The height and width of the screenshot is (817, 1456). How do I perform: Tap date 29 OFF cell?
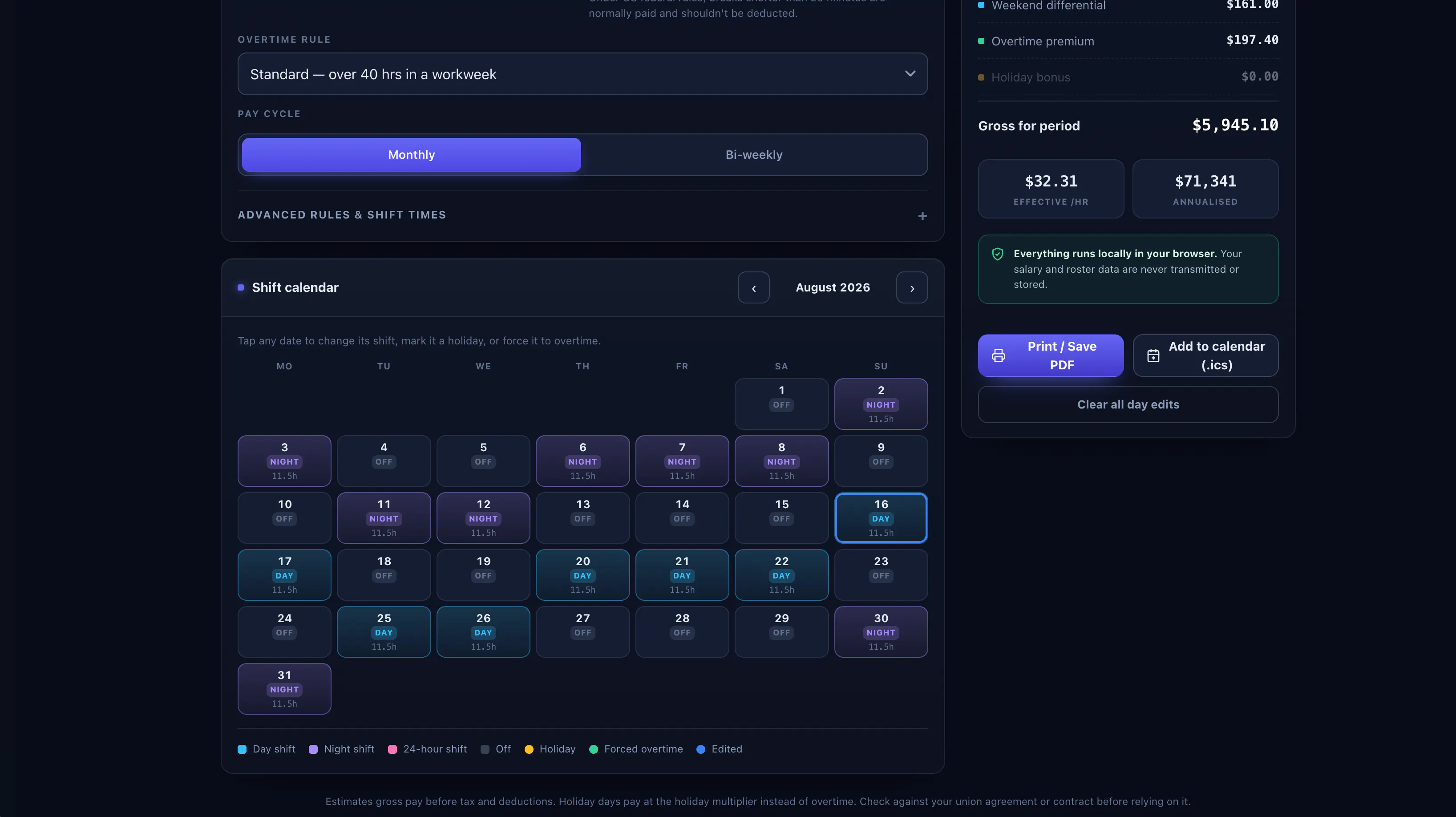[x=781, y=632]
